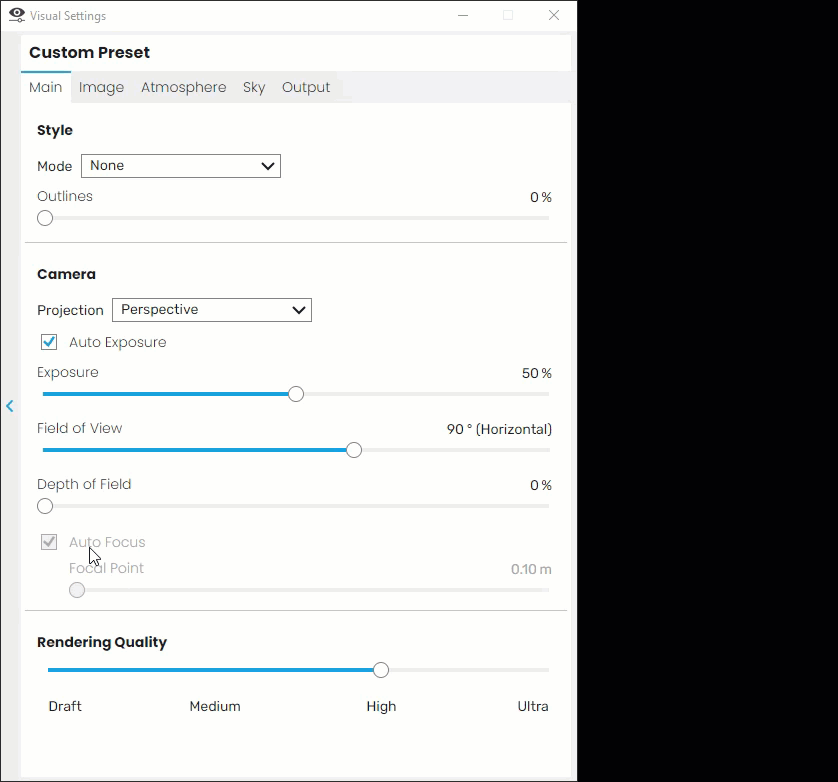Switch to the Atmosphere tab
838x782 pixels.
[x=183, y=87]
